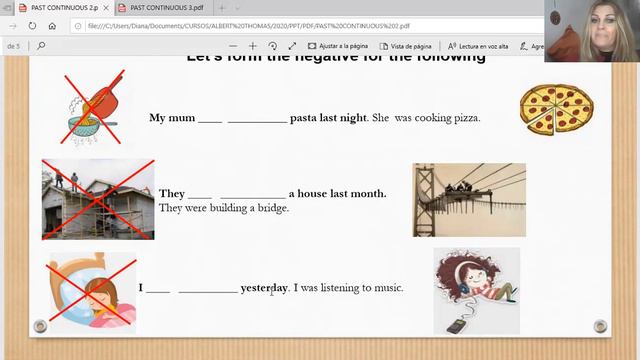Click the pizza picture

(x=557, y=109)
